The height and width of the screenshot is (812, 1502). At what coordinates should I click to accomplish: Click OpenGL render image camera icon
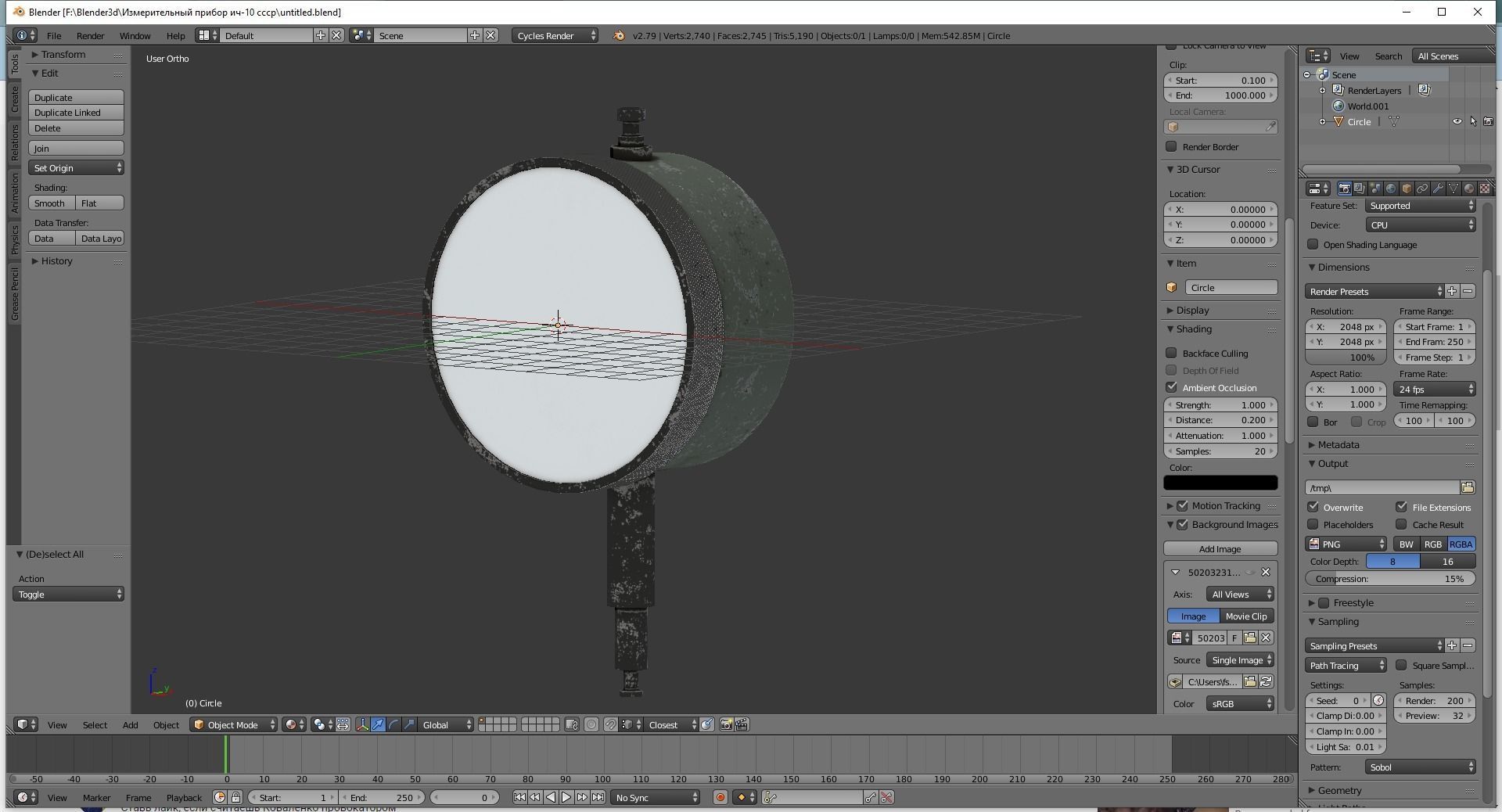[726, 725]
